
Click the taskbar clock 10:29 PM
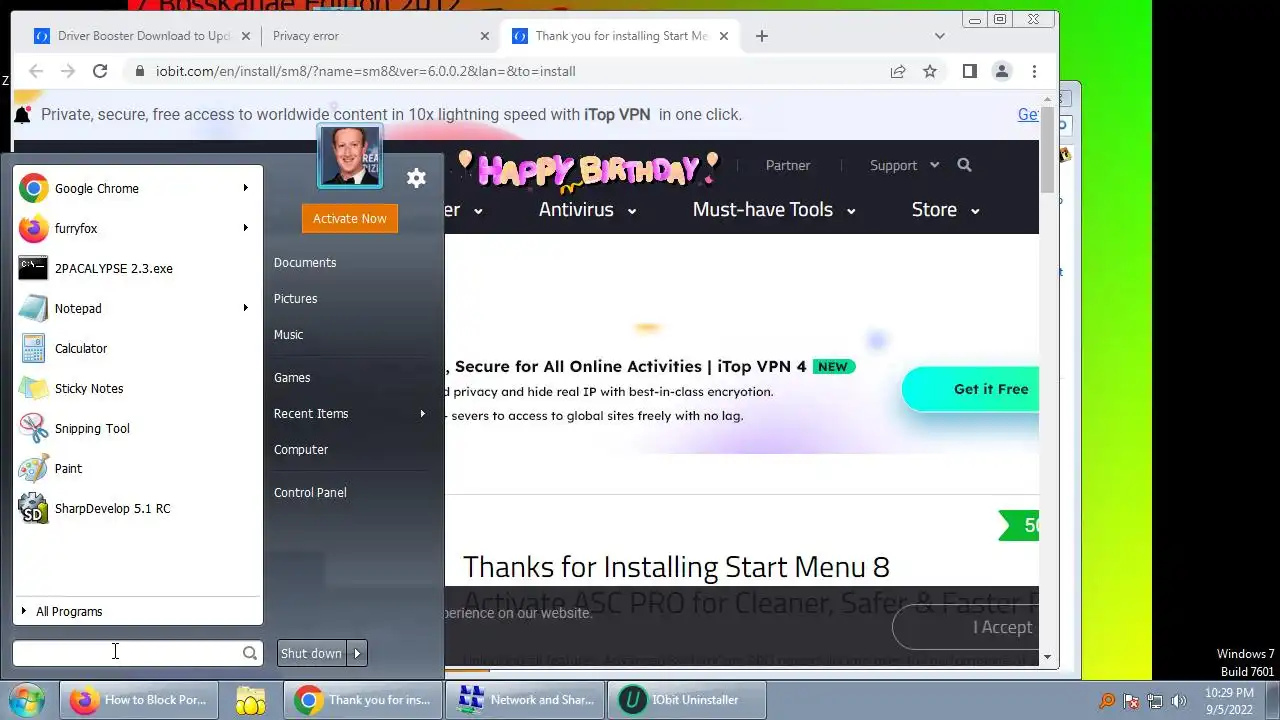[1229, 693]
